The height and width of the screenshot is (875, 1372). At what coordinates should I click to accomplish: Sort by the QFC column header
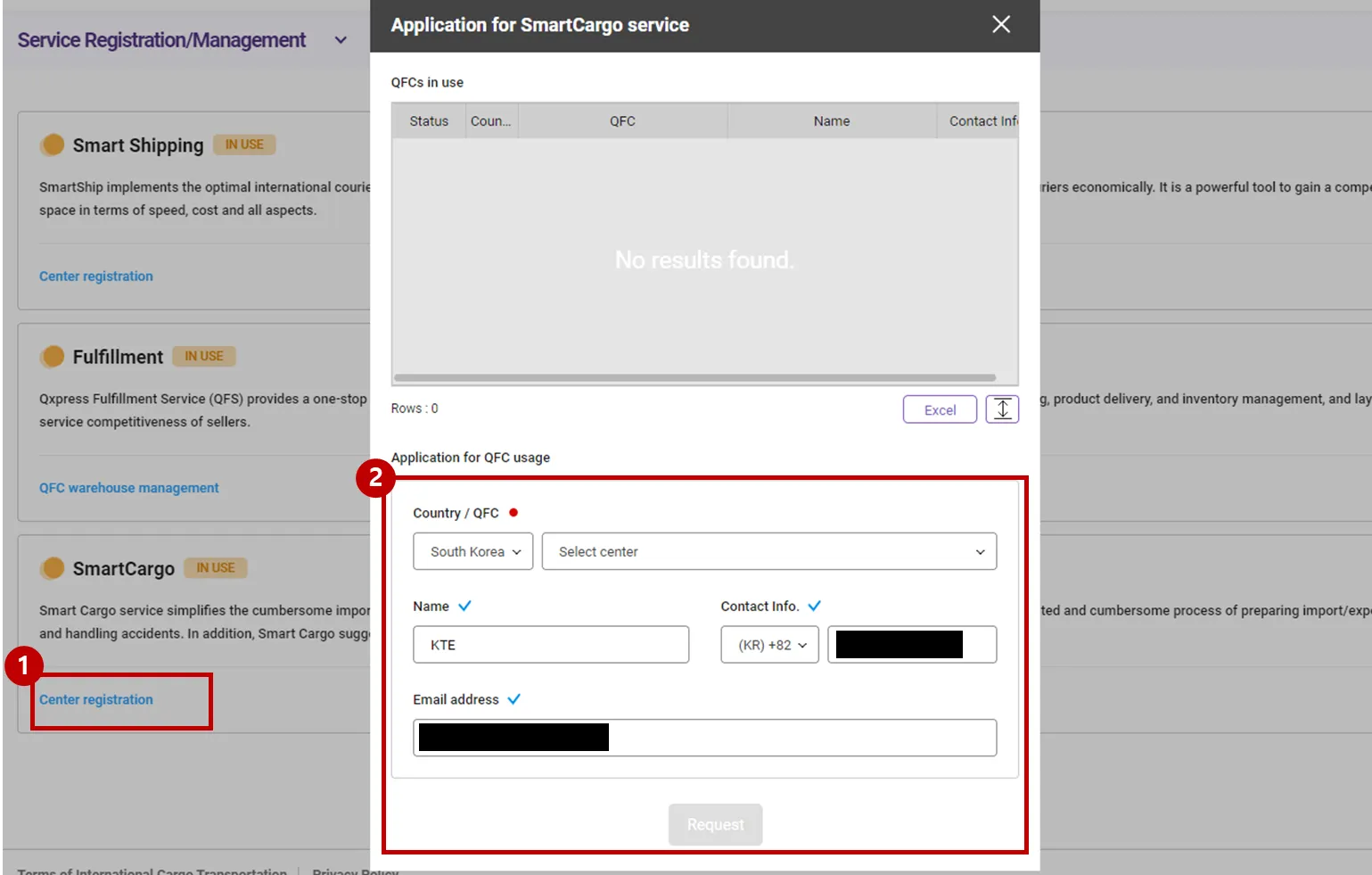tap(622, 121)
